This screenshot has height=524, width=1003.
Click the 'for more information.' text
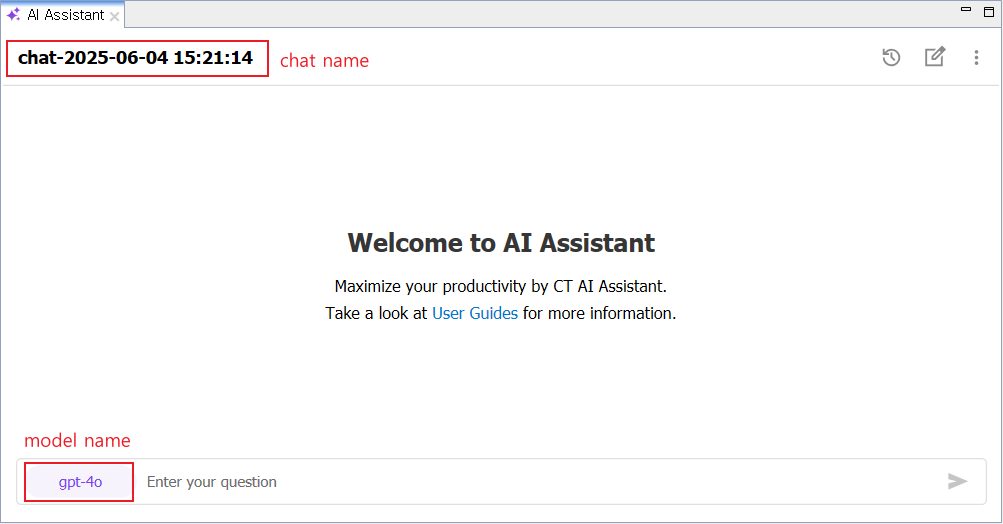tap(599, 314)
